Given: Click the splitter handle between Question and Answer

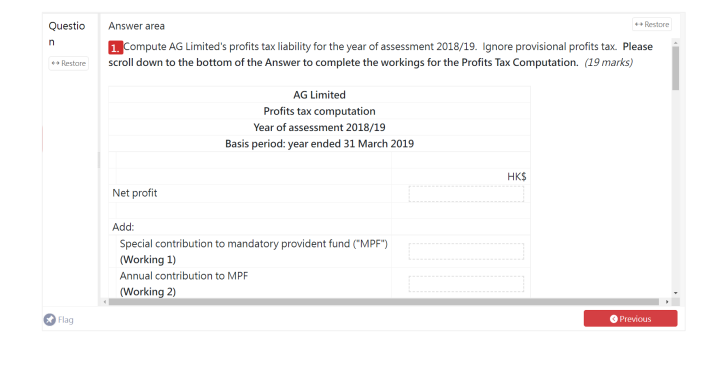Looking at the screenshot, I should coord(99,160).
